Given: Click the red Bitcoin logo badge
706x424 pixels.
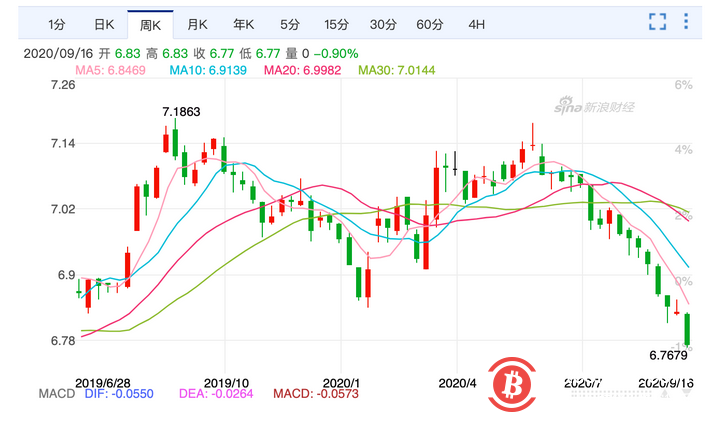Looking at the screenshot, I should click(x=511, y=384).
